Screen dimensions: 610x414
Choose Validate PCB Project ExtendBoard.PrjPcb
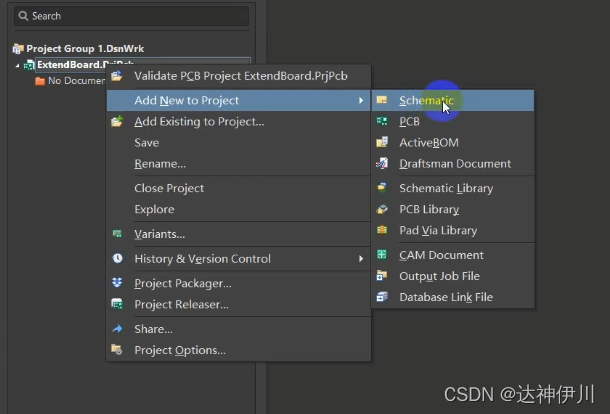click(x=240, y=76)
